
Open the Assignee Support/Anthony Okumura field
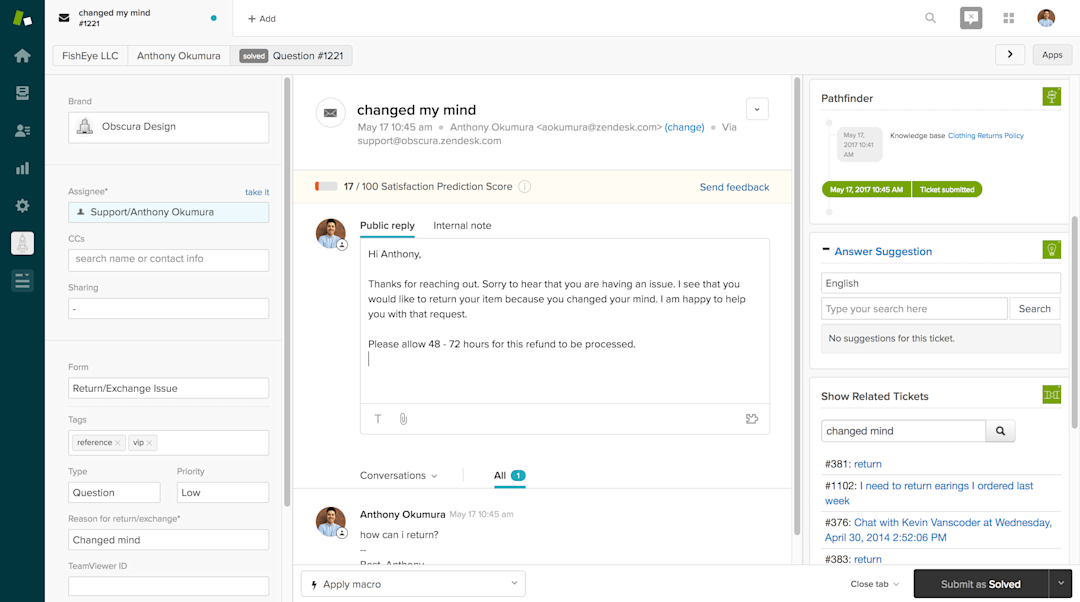click(169, 212)
